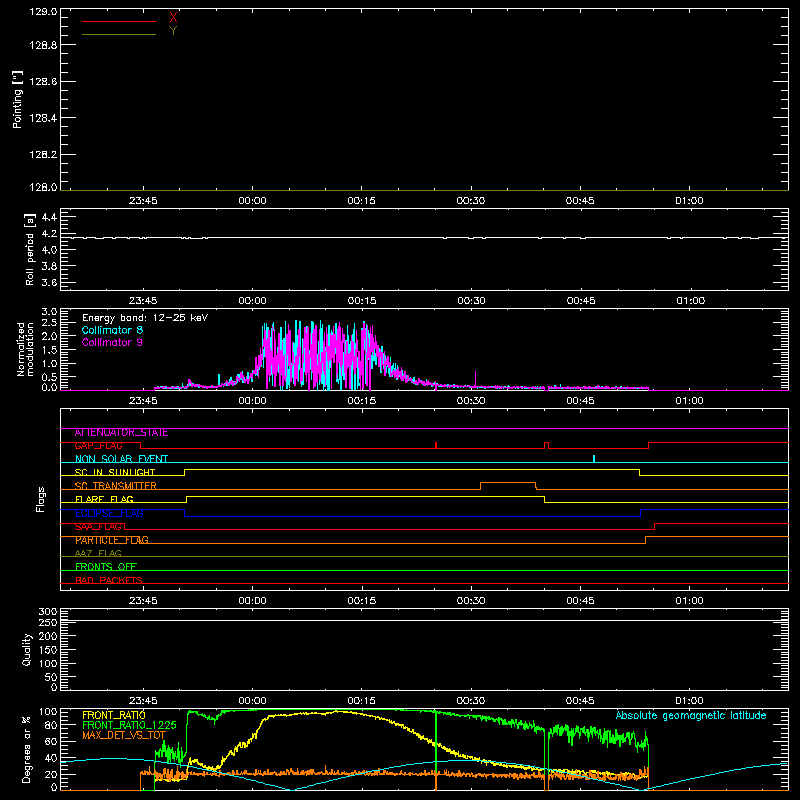This screenshot has width=800, height=800.
Task: Click the yellow FRONT_RATIO legend label
Action: (x=114, y=715)
